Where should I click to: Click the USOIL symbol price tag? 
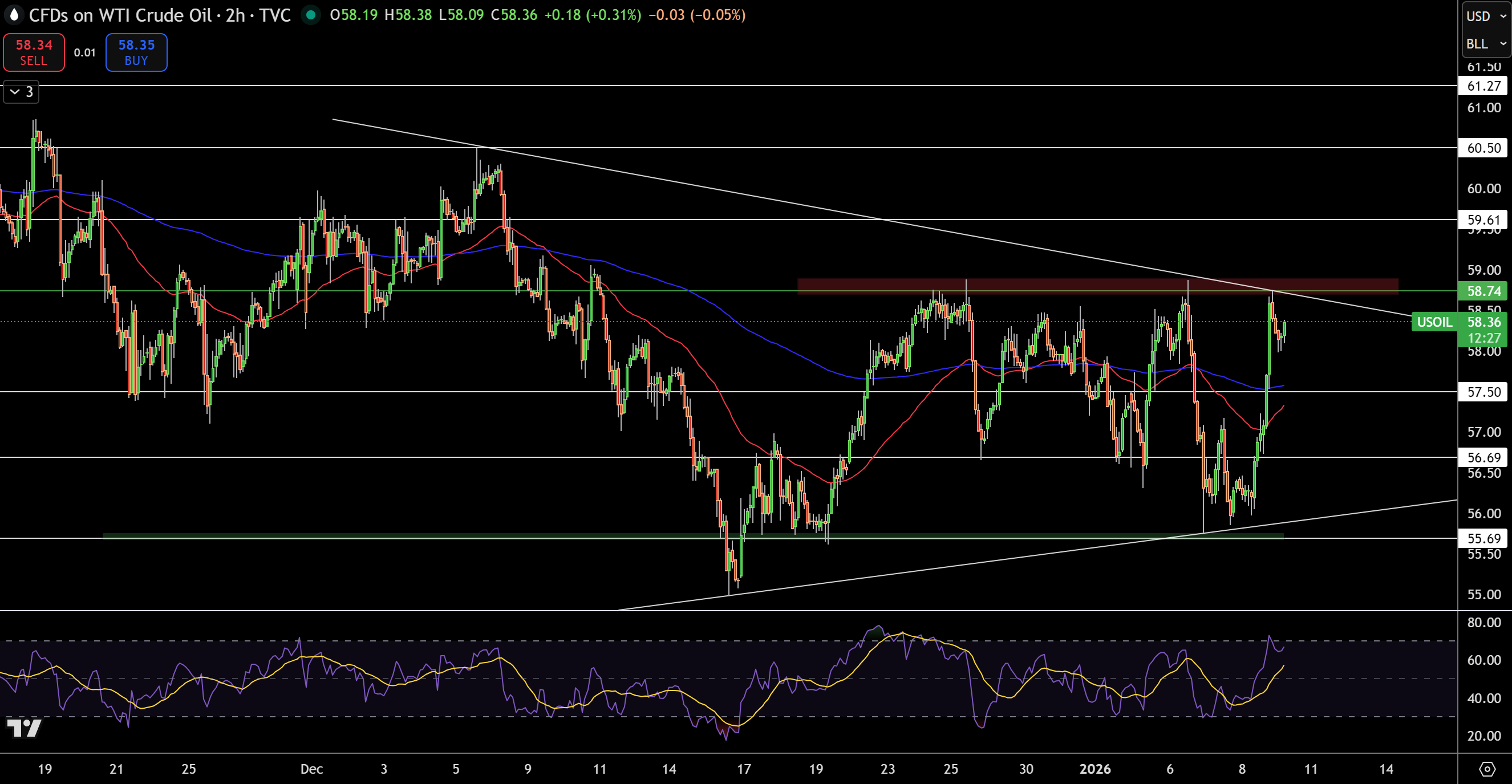tap(1434, 322)
